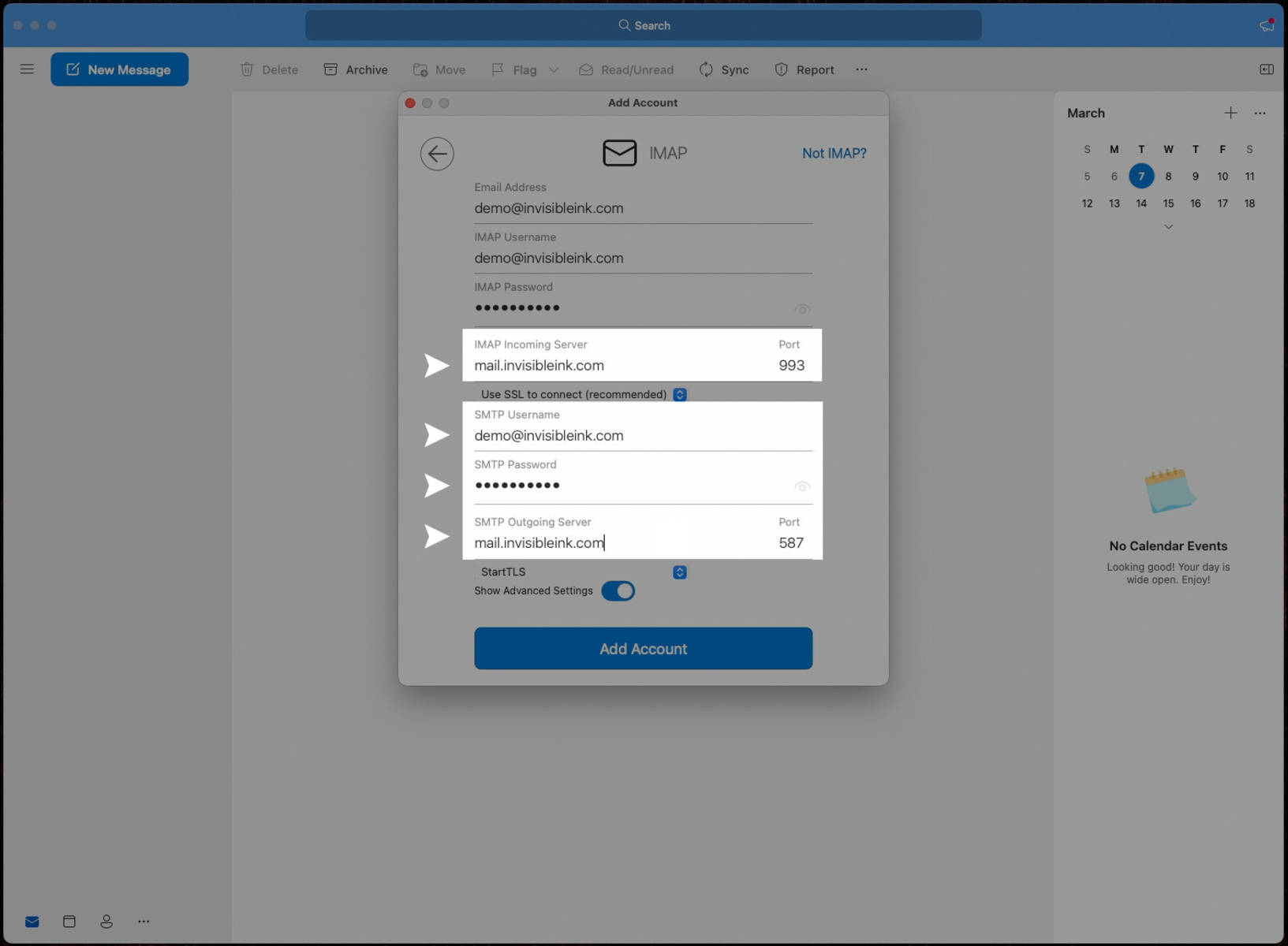Viewport: 1288px width, 946px height.
Task: Click the March month heading
Action: click(1085, 113)
